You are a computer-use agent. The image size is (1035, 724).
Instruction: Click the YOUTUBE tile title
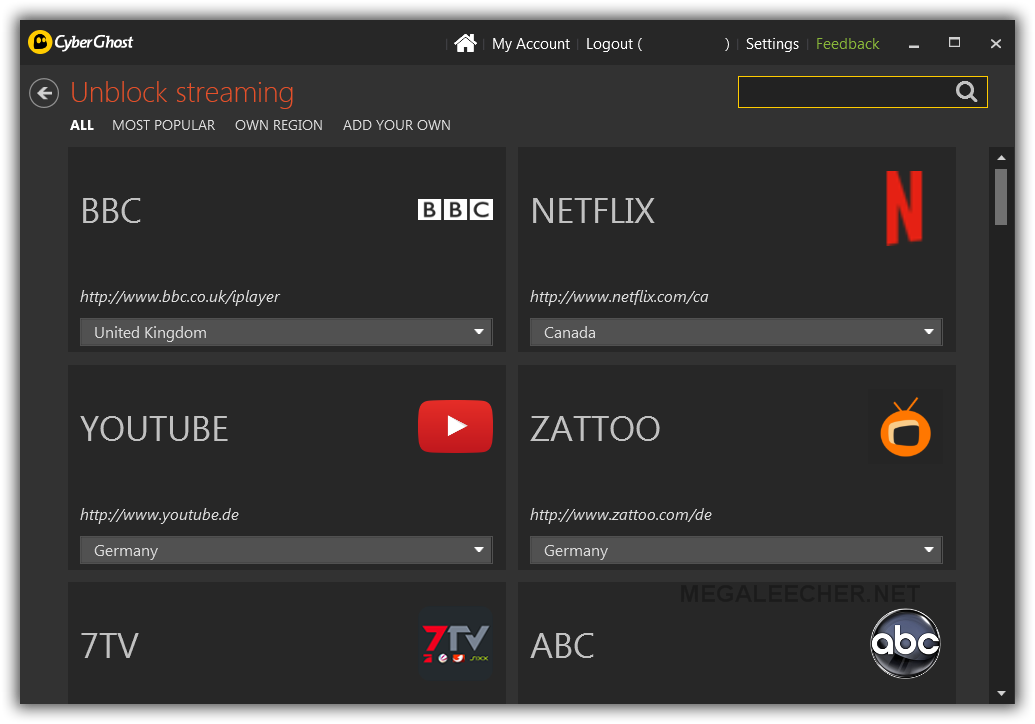[154, 429]
